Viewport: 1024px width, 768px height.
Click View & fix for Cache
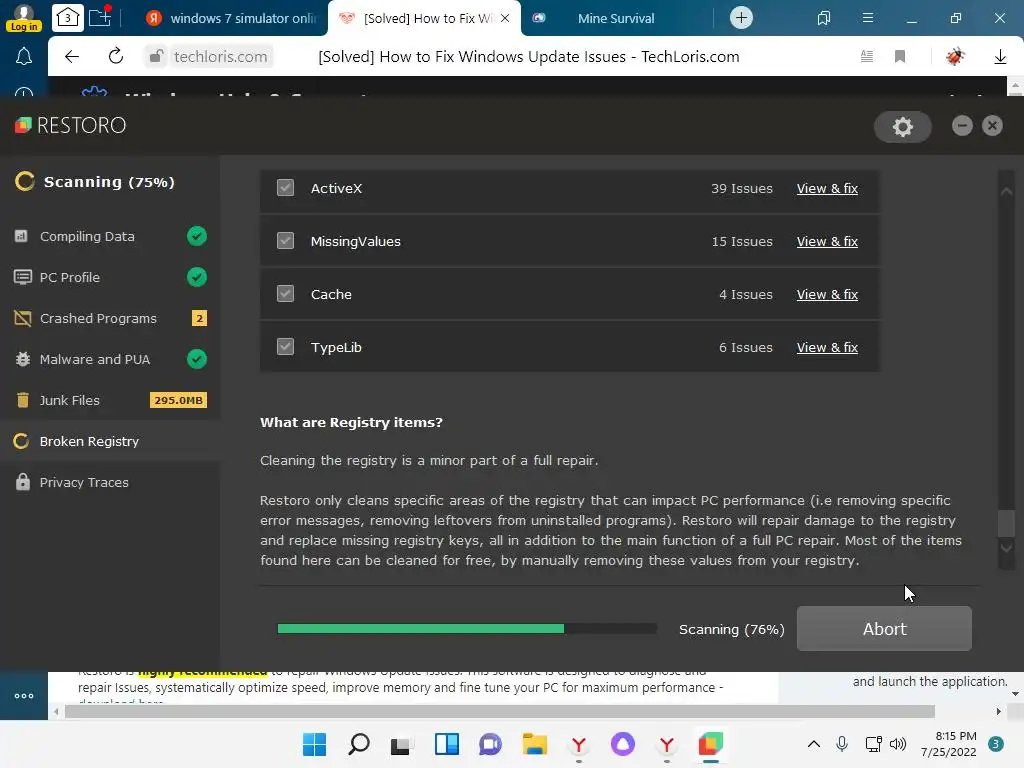tap(827, 295)
